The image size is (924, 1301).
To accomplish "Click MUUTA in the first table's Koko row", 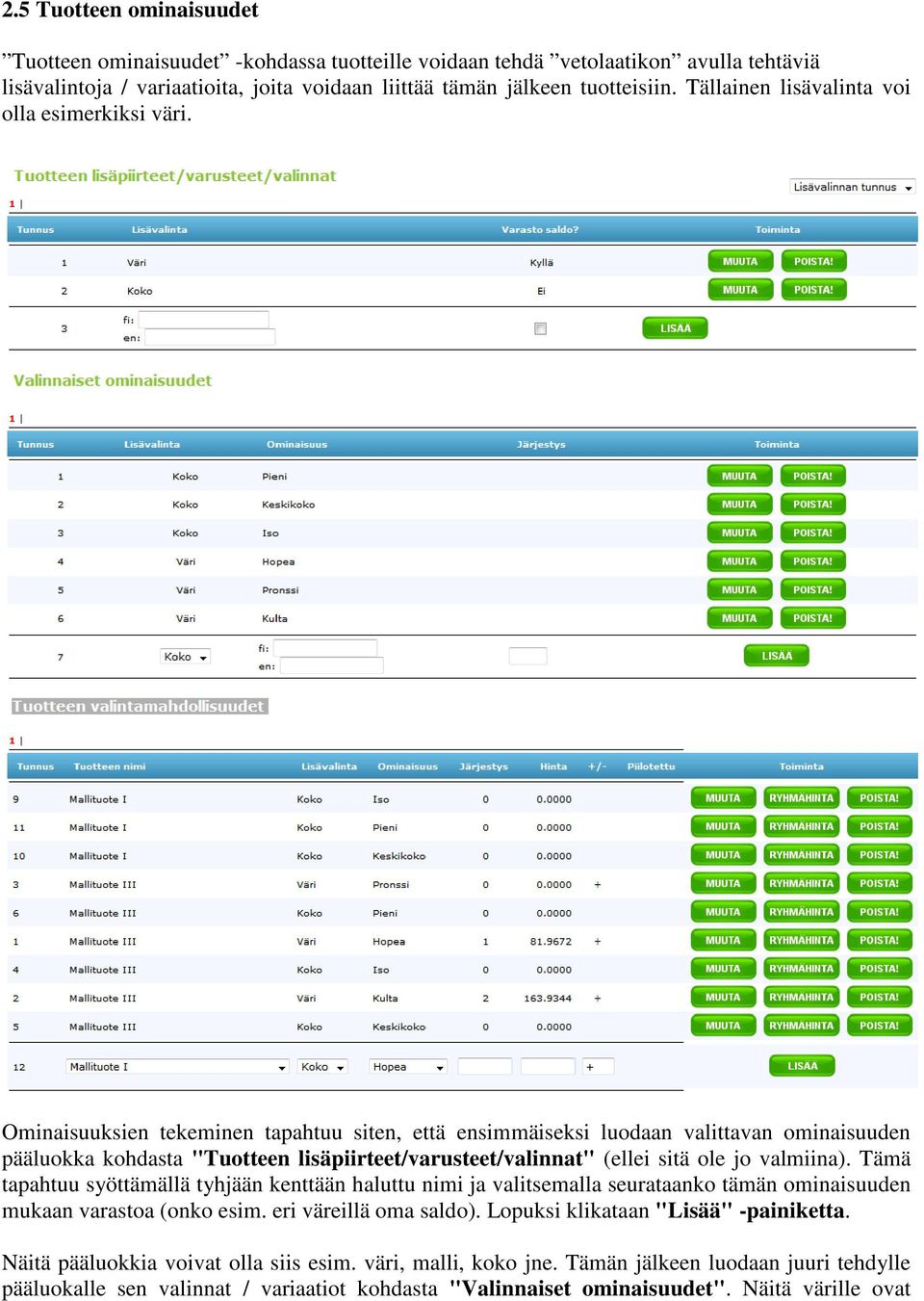I will pyautogui.click(x=740, y=290).
